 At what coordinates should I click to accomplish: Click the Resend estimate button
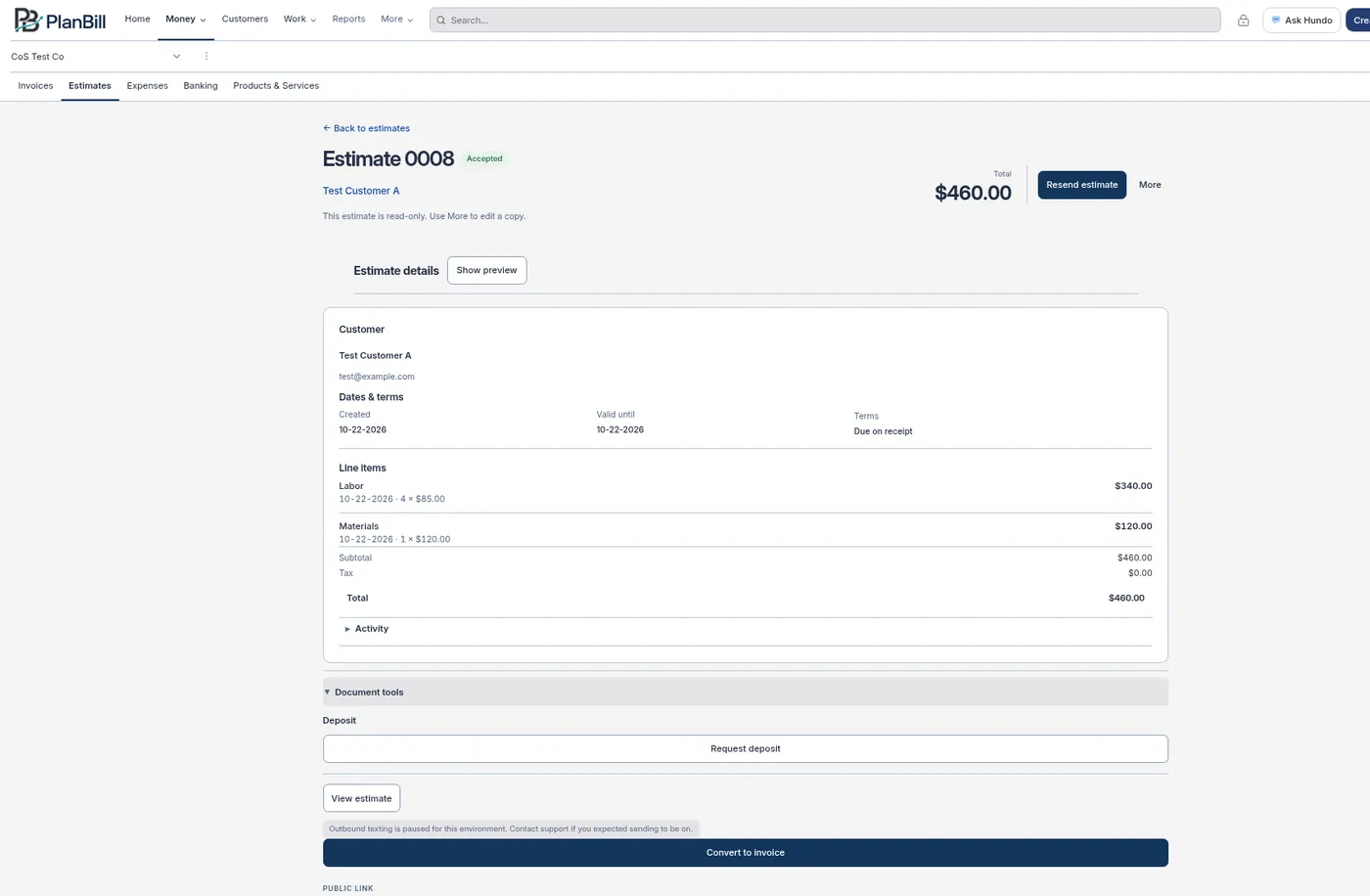[x=1081, y=185]
